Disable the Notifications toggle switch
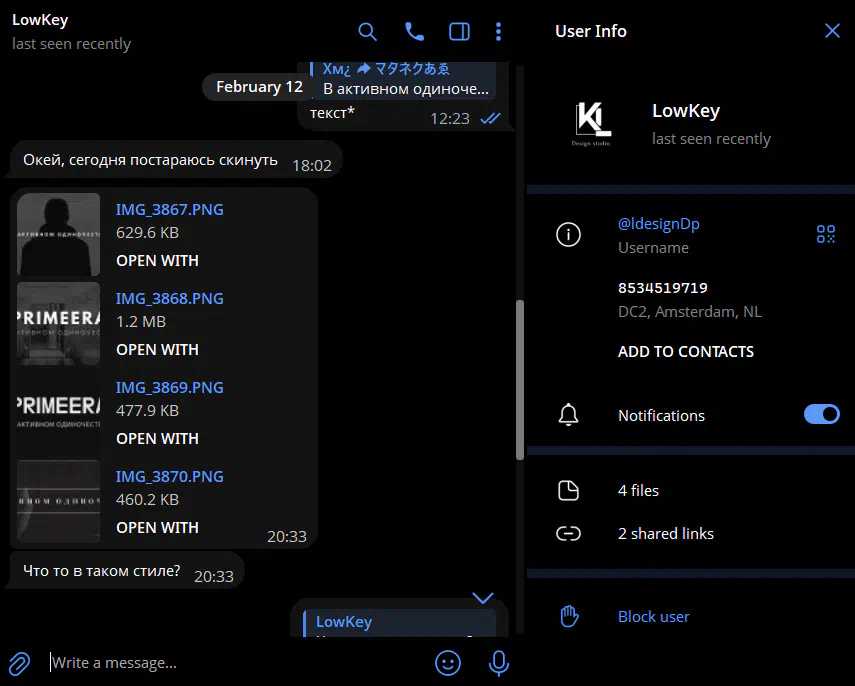 [x=821, y=415]
